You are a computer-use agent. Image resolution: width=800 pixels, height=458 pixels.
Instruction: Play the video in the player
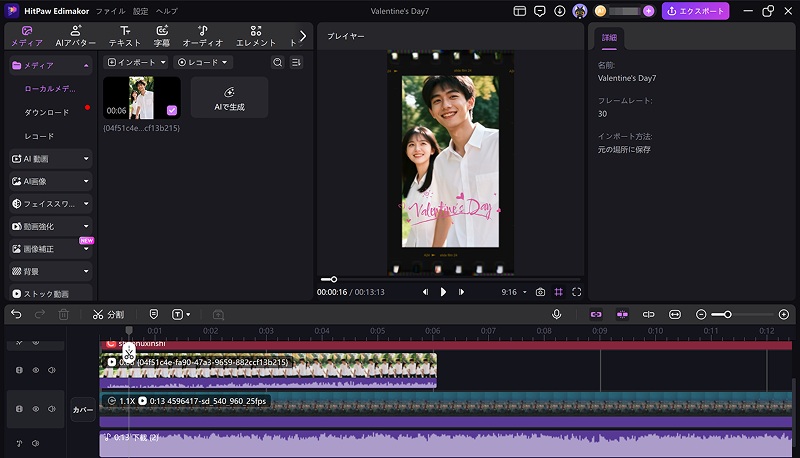click(443, 292)
